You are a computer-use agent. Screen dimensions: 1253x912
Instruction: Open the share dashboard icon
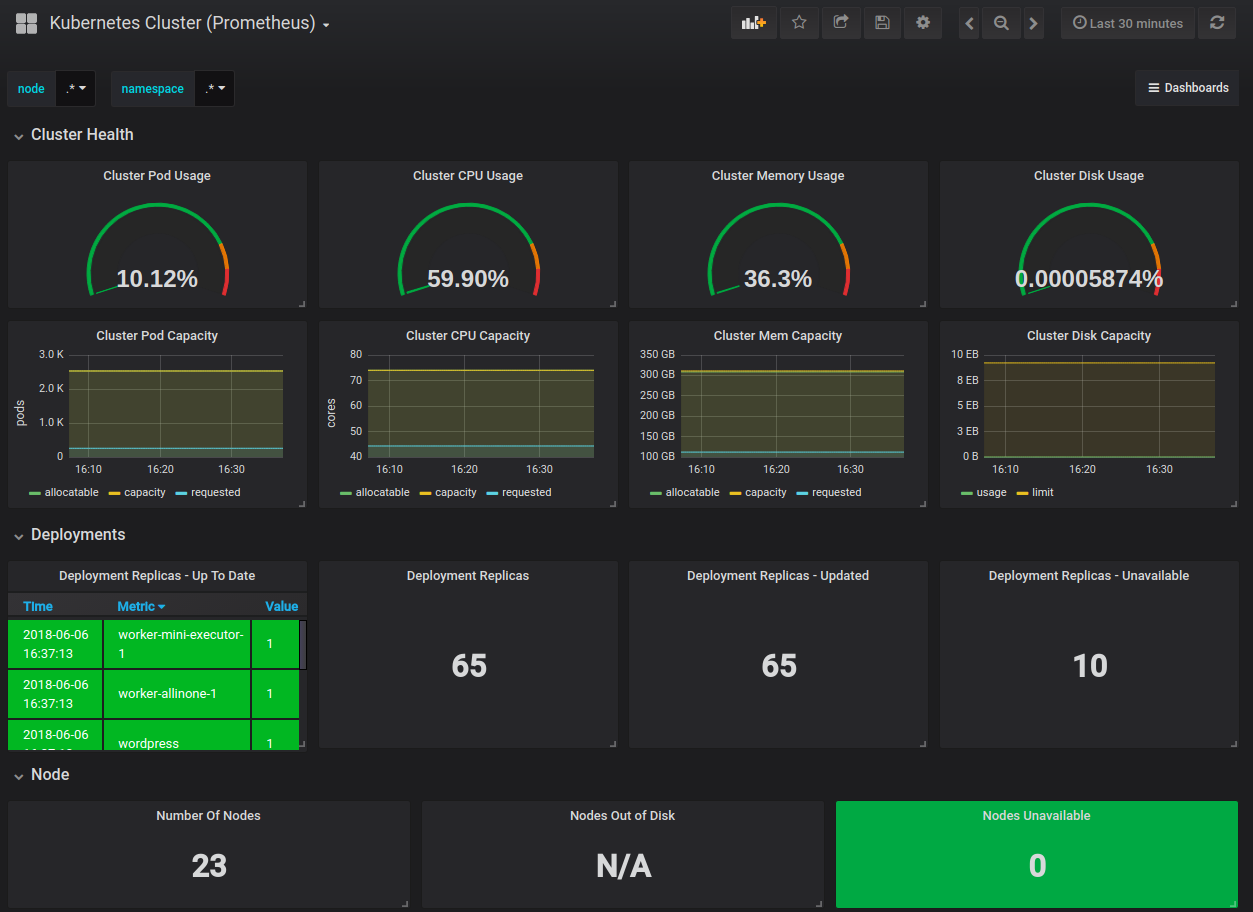pyautogui.click(x=841, y=23)
